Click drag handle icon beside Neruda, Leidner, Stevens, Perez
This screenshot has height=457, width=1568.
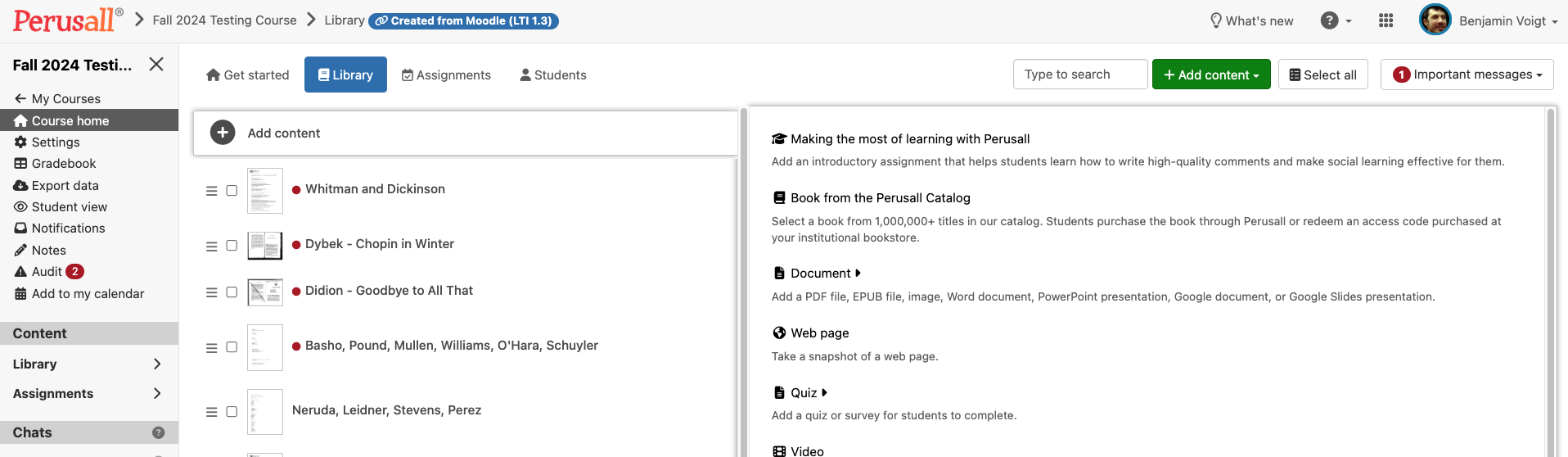pos(211,412)
